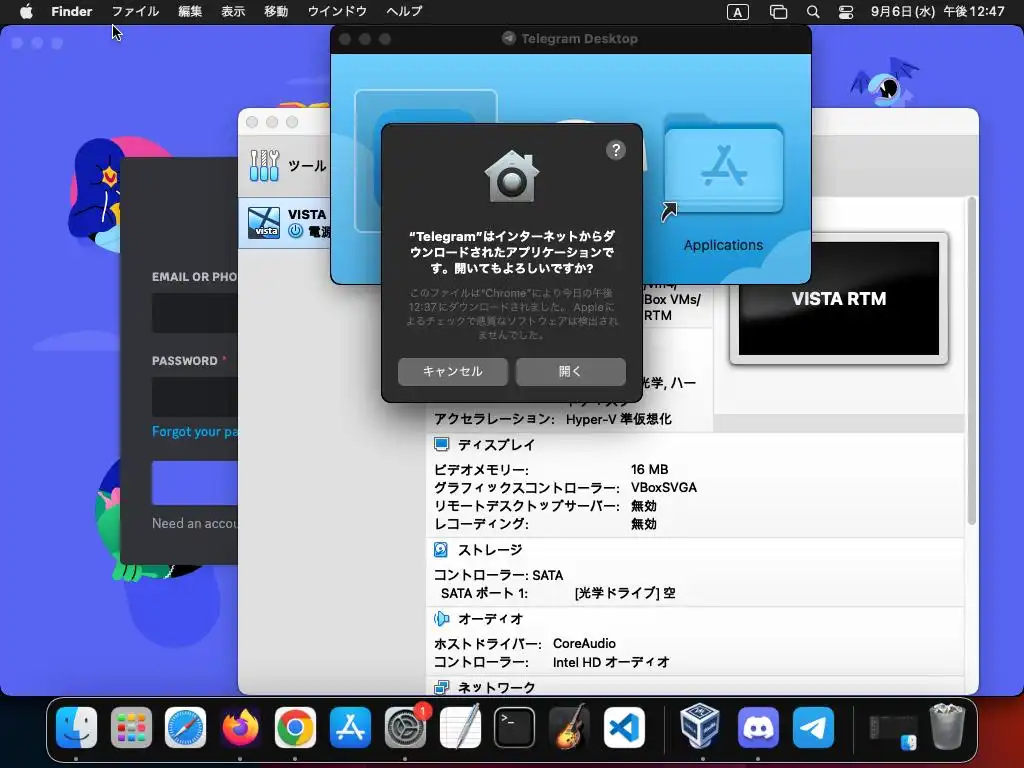The image size is (1024, 768).
Task: Click the VBoxSVGA graphics controller value
Action: click(x=664, y=487)
